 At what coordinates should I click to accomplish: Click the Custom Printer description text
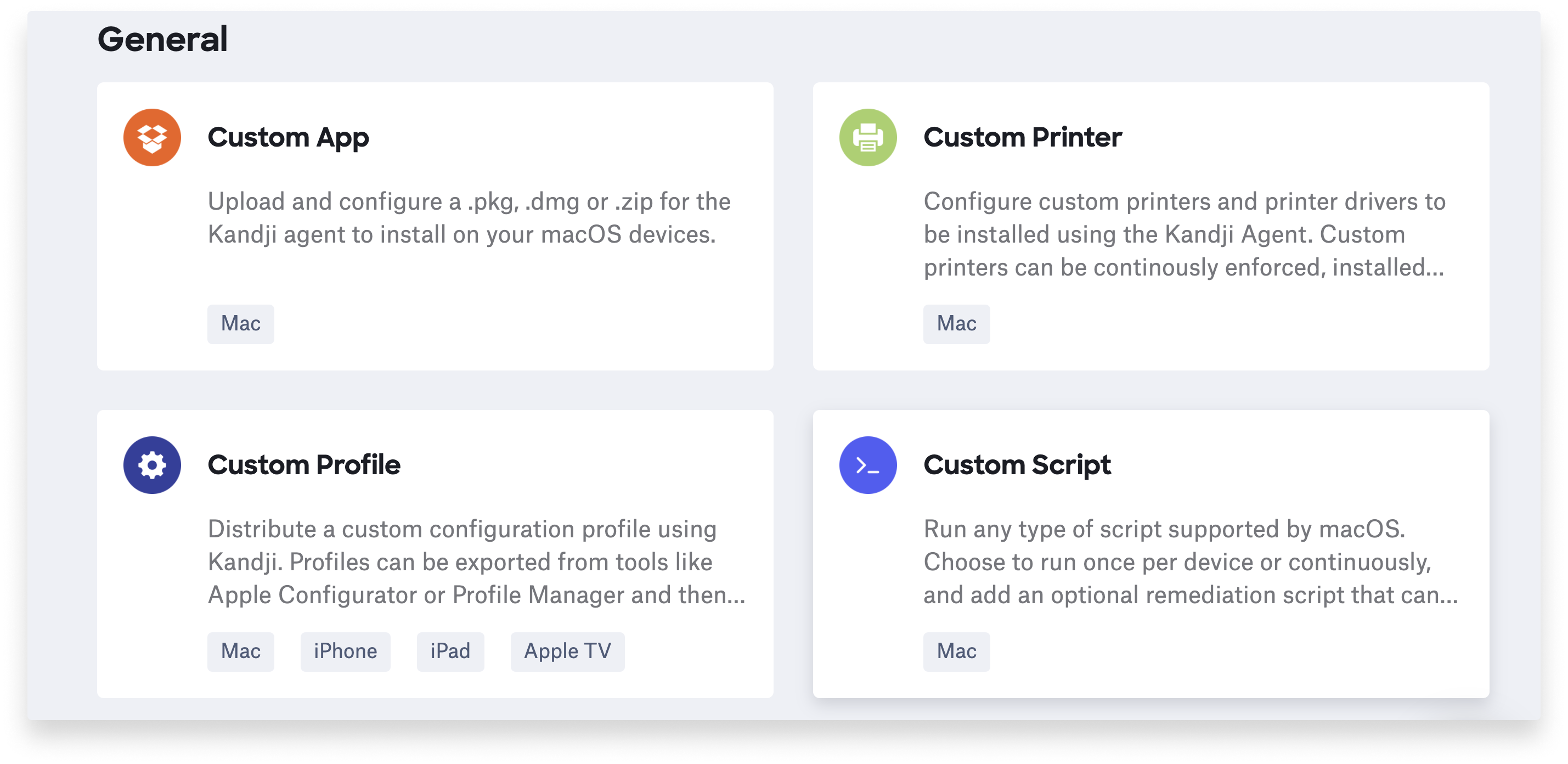[1184, 234]
